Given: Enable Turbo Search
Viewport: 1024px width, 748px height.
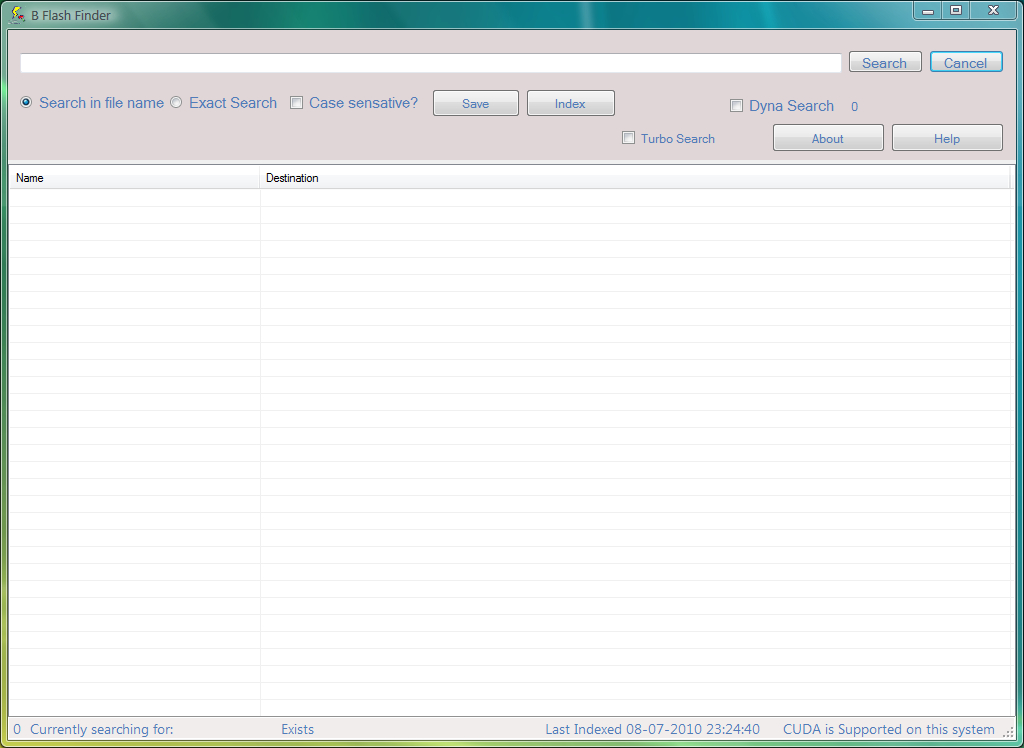Looking at the screenshot, I should 628,138.
